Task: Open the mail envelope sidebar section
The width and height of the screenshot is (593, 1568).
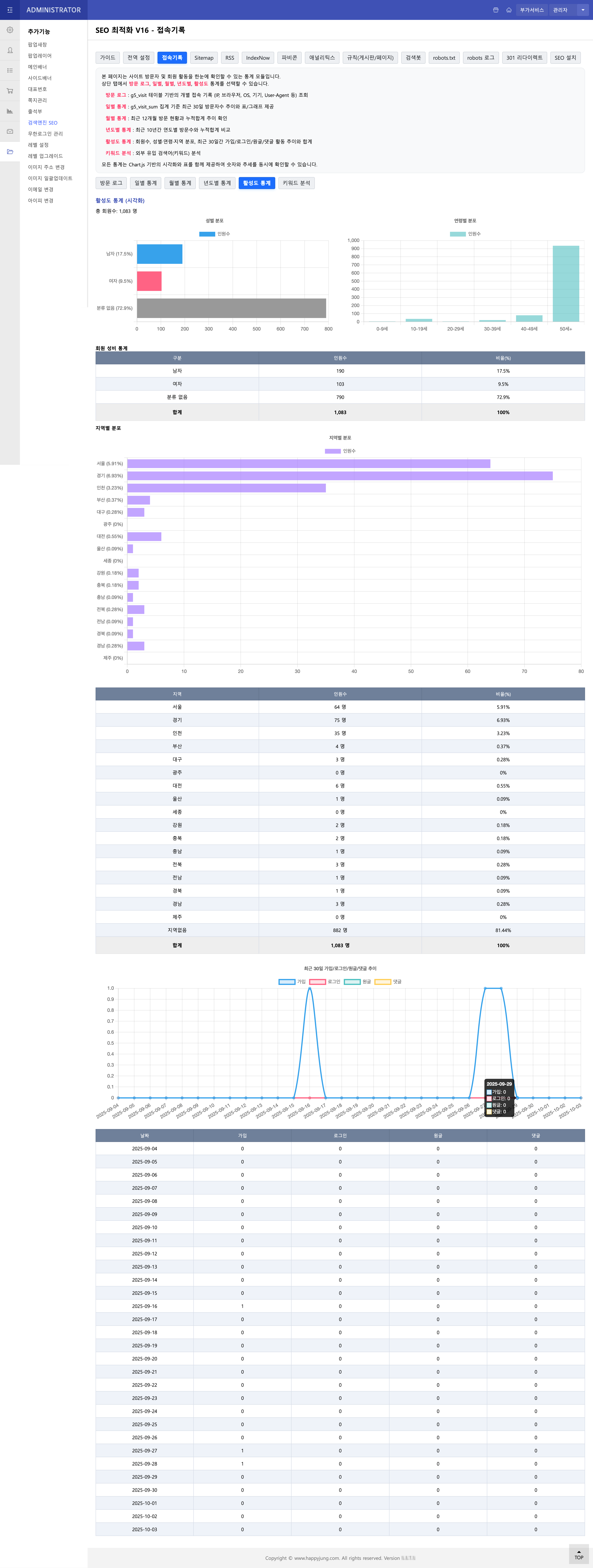Action: pyautogui.click(x=10, y=132)
